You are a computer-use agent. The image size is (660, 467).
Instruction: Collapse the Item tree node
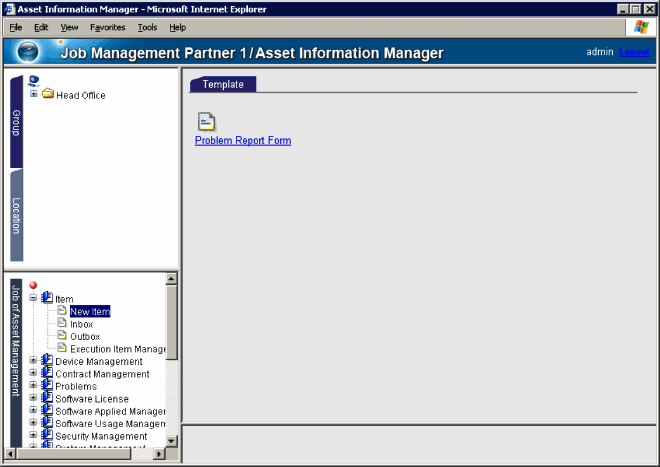click(33, 298)
